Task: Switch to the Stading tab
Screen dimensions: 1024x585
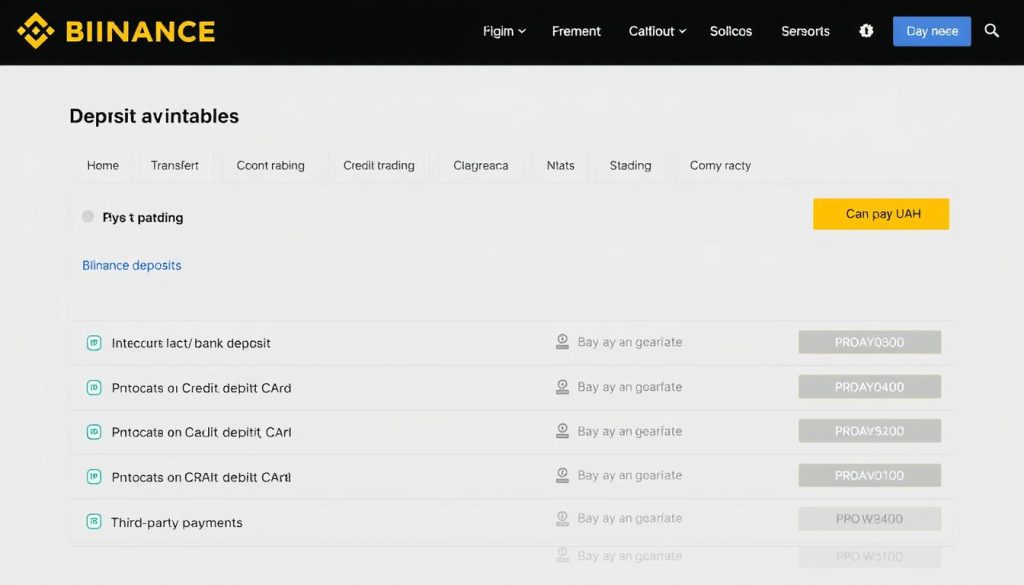Action: pyautogui.click(x=630, y=166)
